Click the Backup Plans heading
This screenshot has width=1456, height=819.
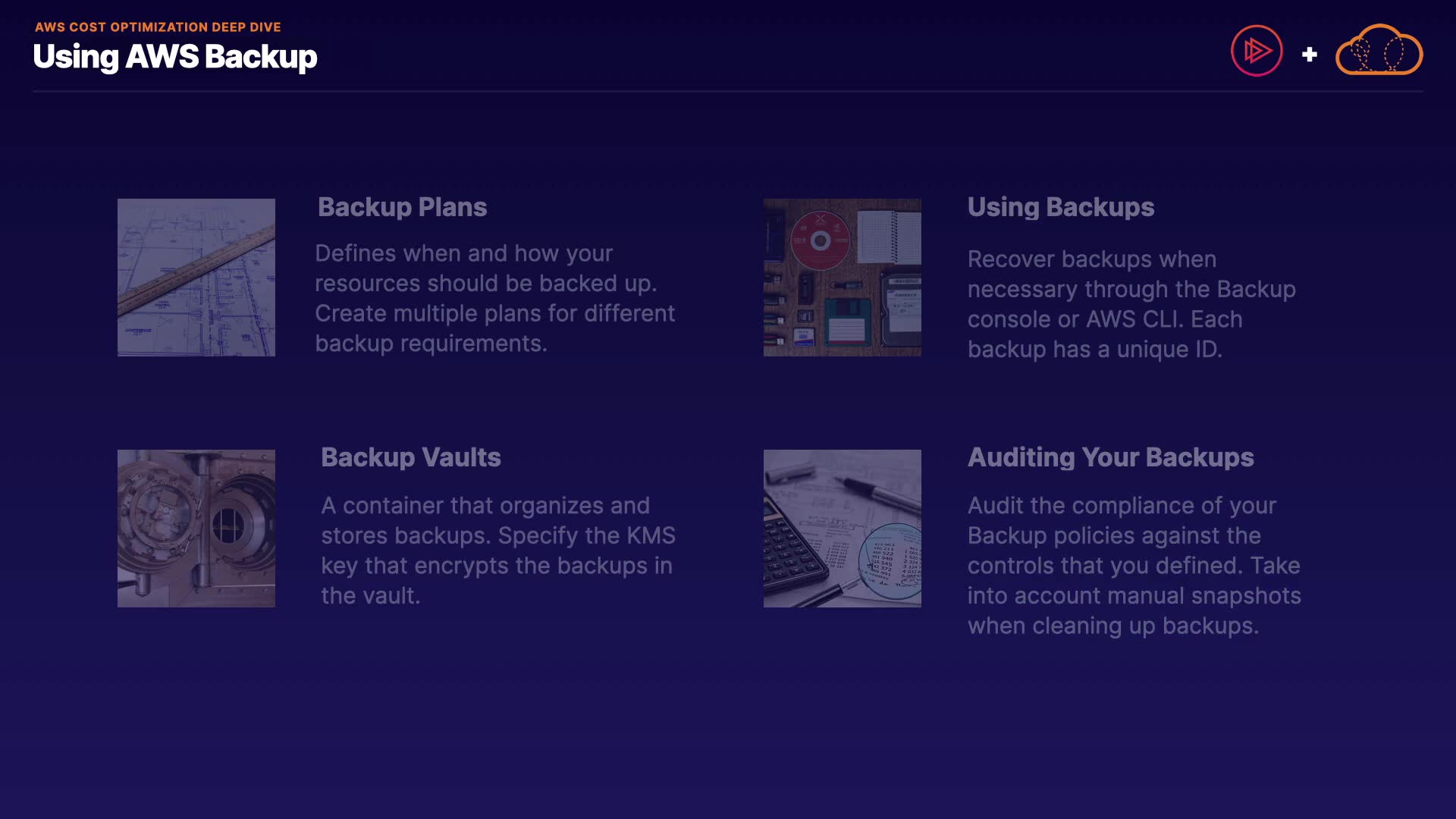402,207
